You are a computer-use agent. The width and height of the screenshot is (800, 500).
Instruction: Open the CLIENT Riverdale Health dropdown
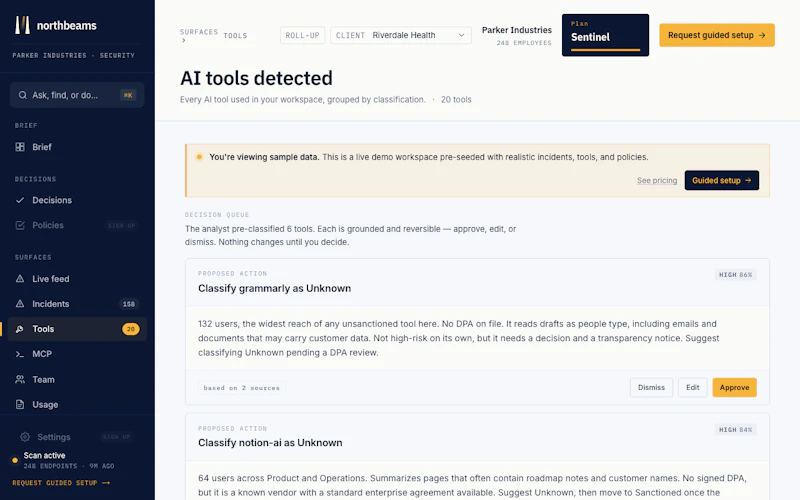401,35
